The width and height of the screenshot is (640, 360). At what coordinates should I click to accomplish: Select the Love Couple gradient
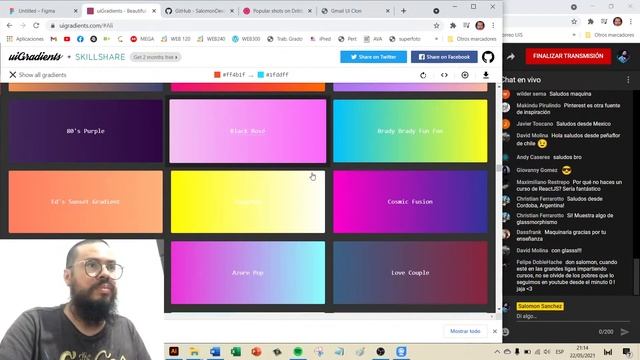pos(410,273)
